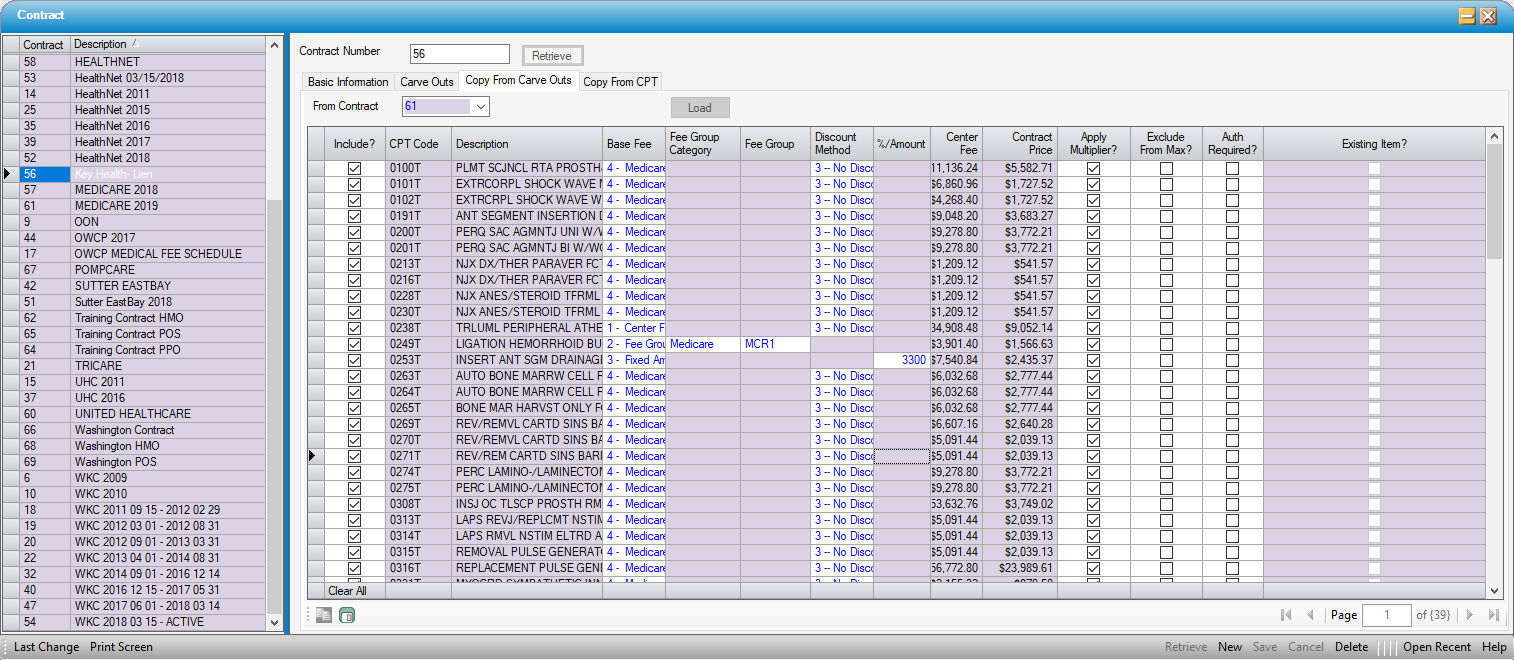Image resolution: width=1514 pixels, height=660 pixels.
Task: Click the Clear All button
Action: coord(347,591)
